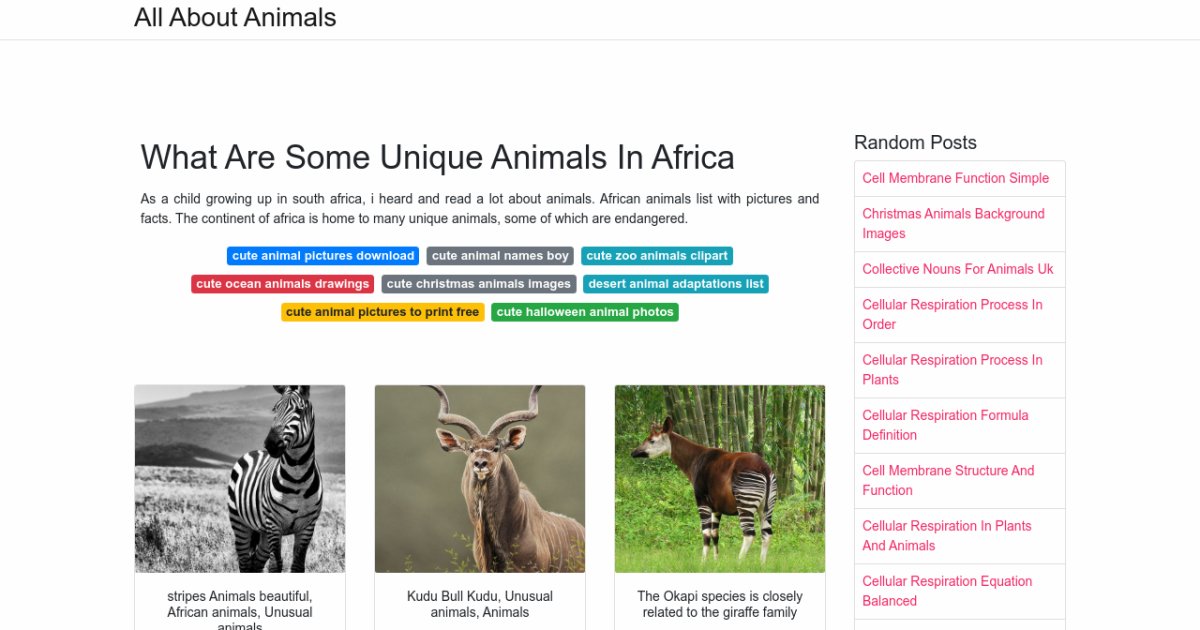
Task: Select 'Cellular Respiration Equation Balanced' link
Action: point(947,591)
